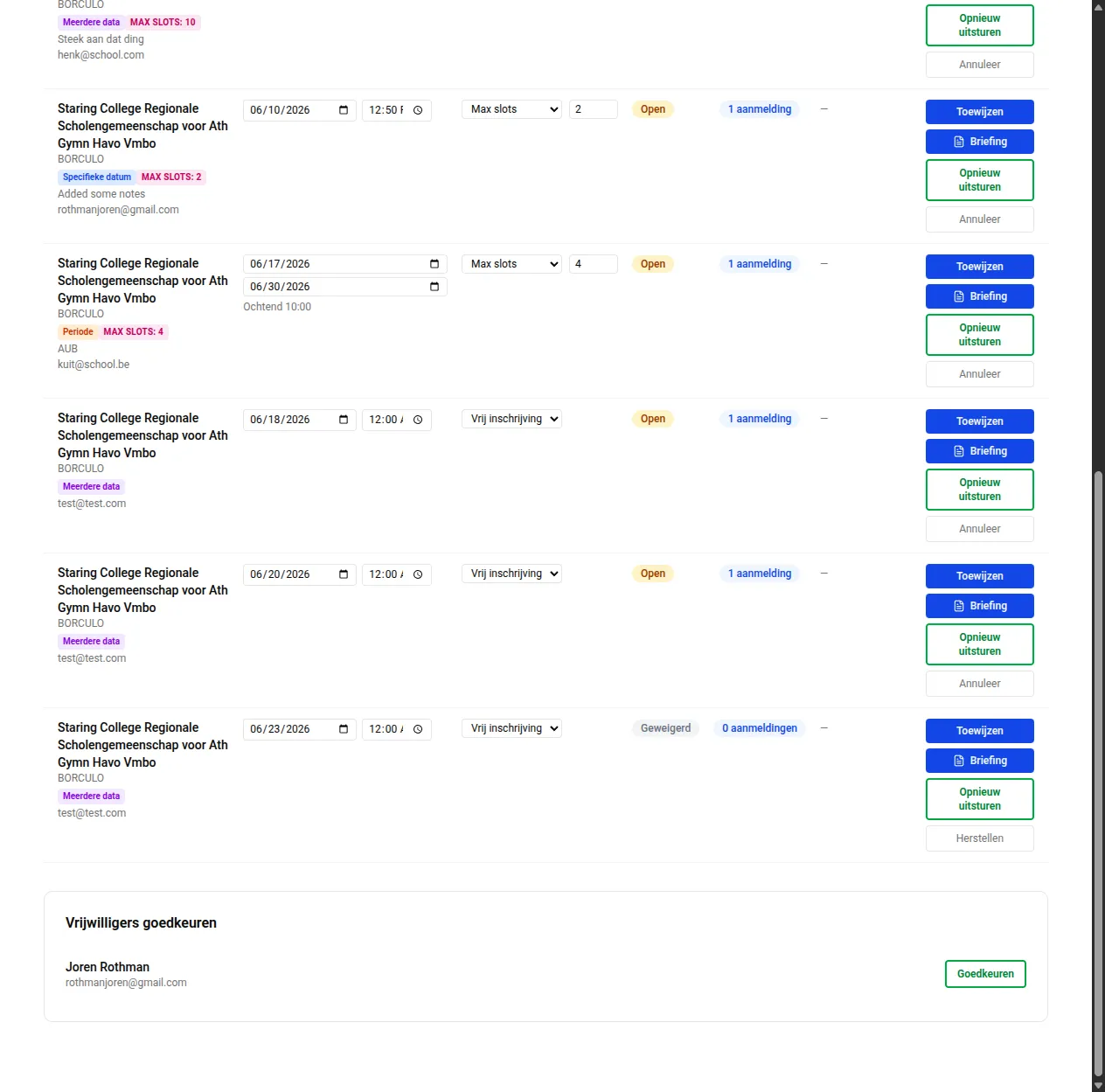Click Annuleer in henk@school.com row
Image resolution: width=1105 pixels, height=1092 pixels.
coord(980,65)
